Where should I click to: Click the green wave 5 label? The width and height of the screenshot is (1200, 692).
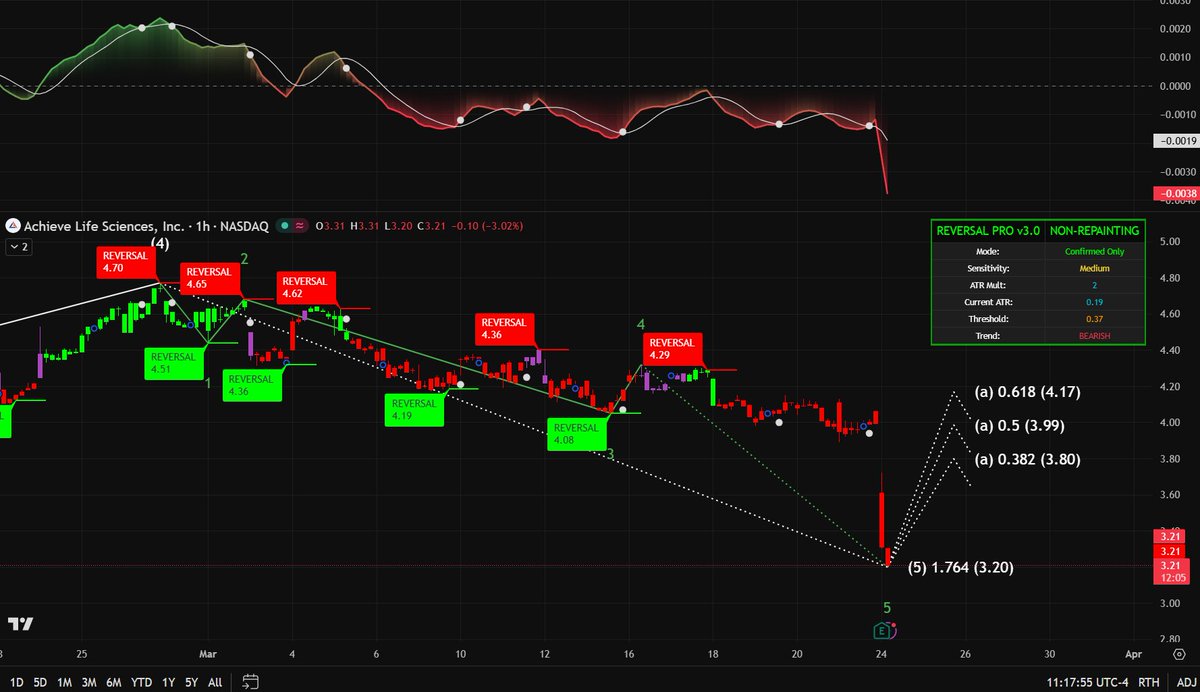(x=887, y=607)
